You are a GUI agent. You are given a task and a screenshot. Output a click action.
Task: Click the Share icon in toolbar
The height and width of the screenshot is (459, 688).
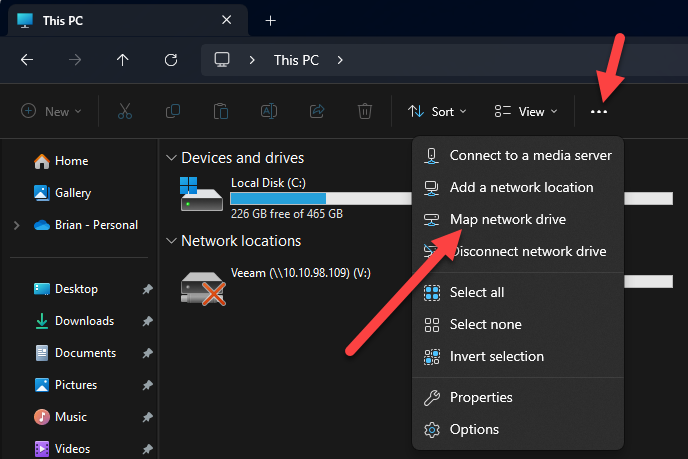(318, 112)
